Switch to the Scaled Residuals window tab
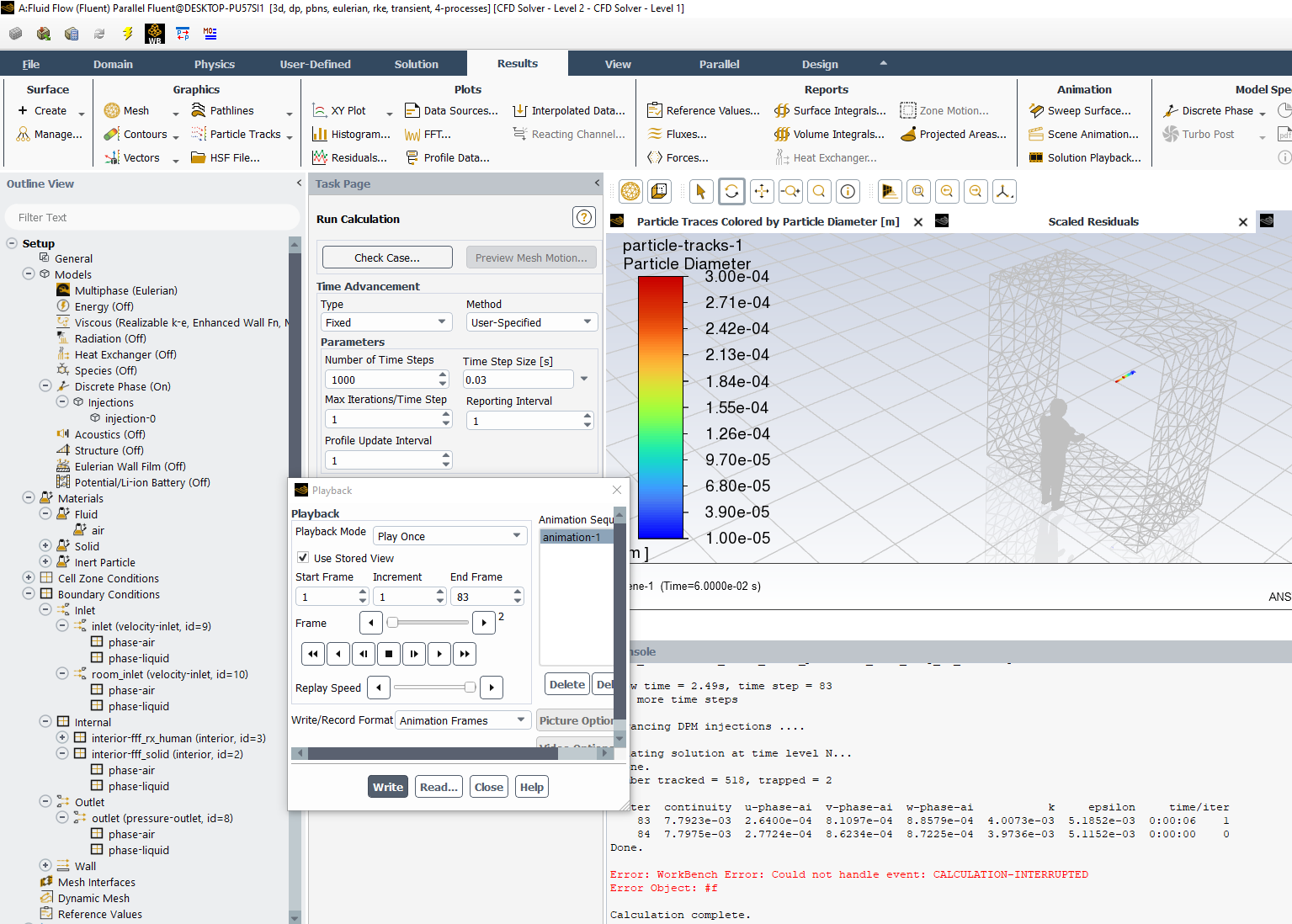This screenshot has width=1292, height=924. [x=1093, y=221]
